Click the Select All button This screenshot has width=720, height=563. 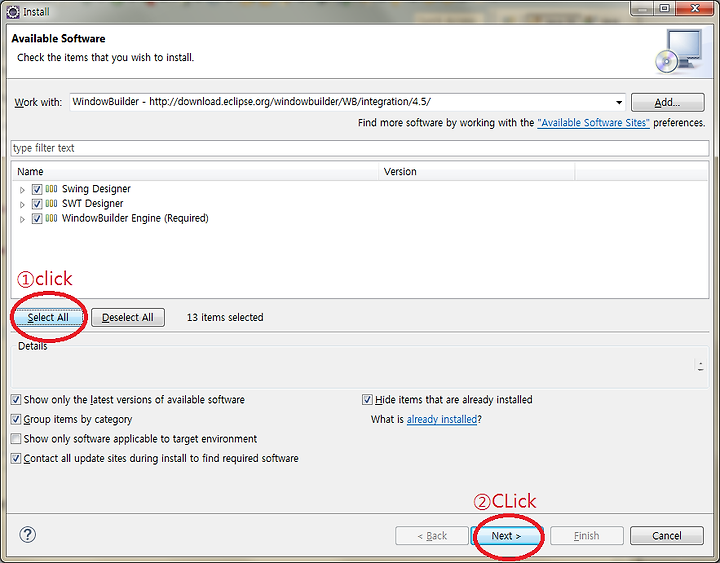(x=48, y=317)
